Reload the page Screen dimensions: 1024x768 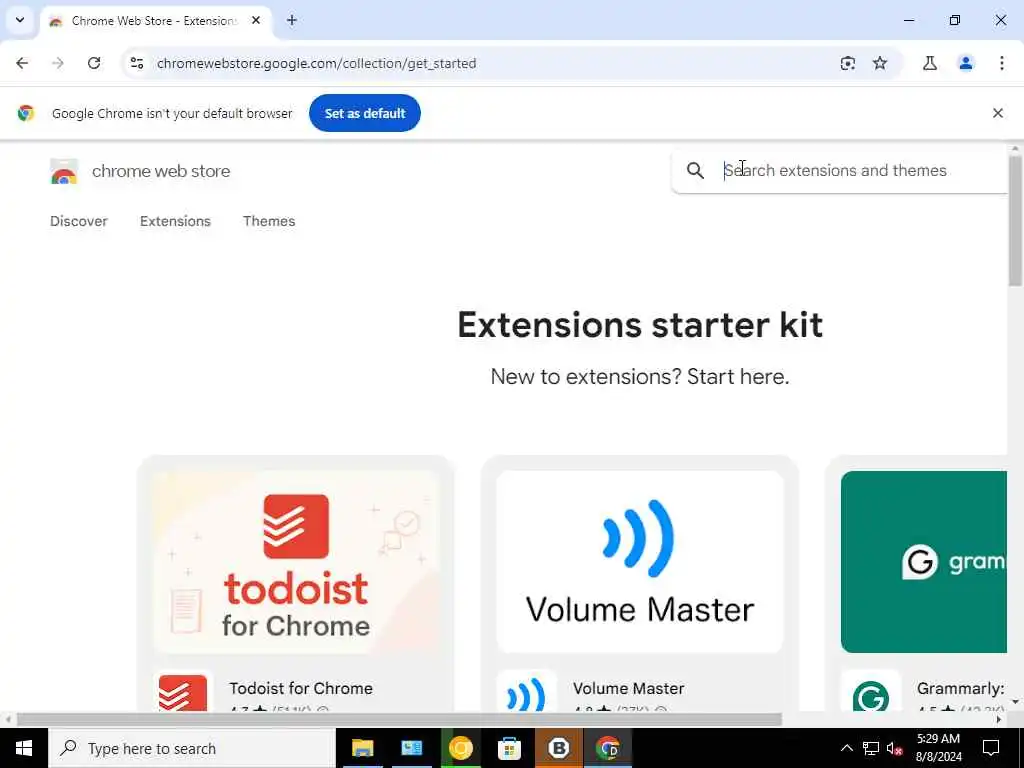[94, 63]
